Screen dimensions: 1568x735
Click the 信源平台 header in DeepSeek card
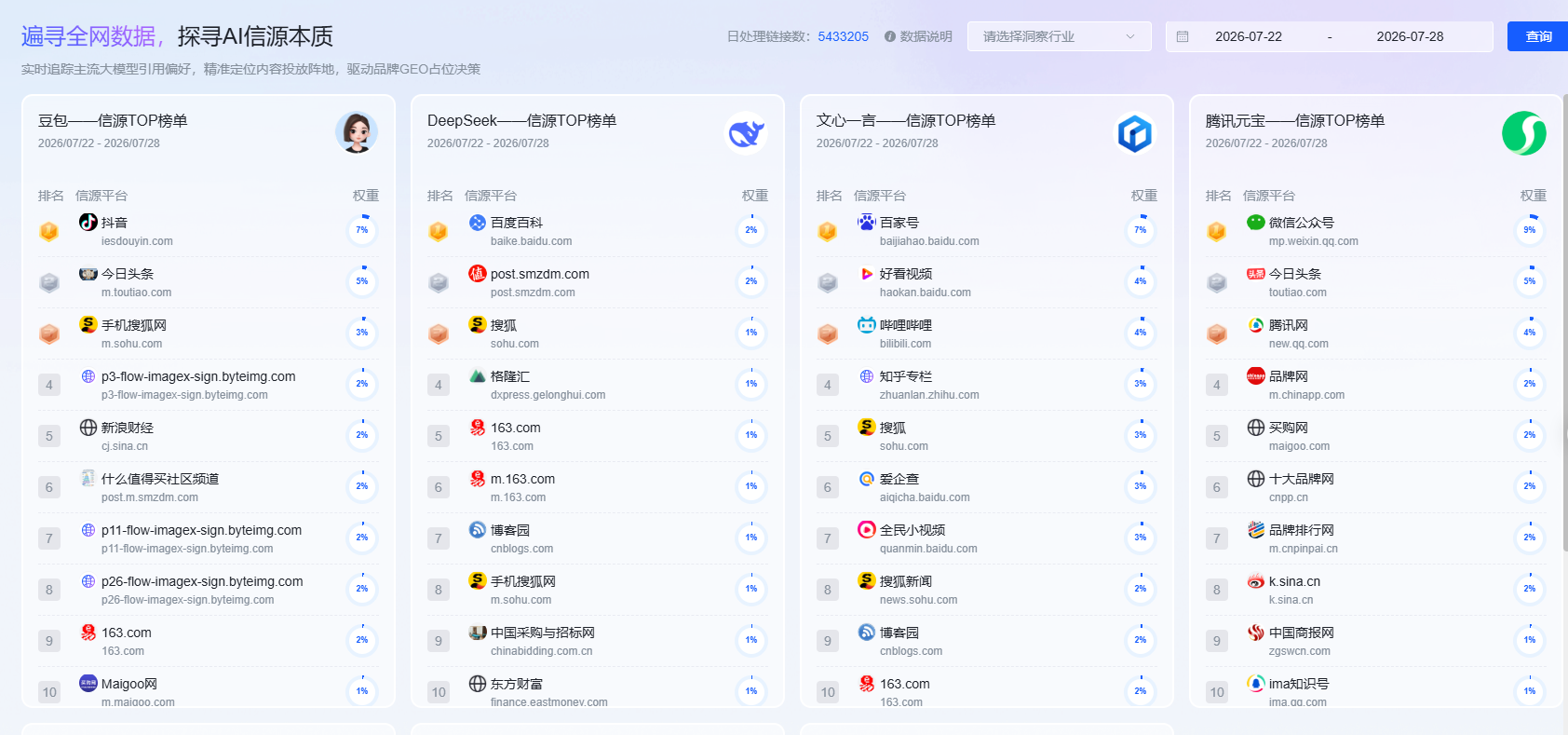(x=491, y=196)
